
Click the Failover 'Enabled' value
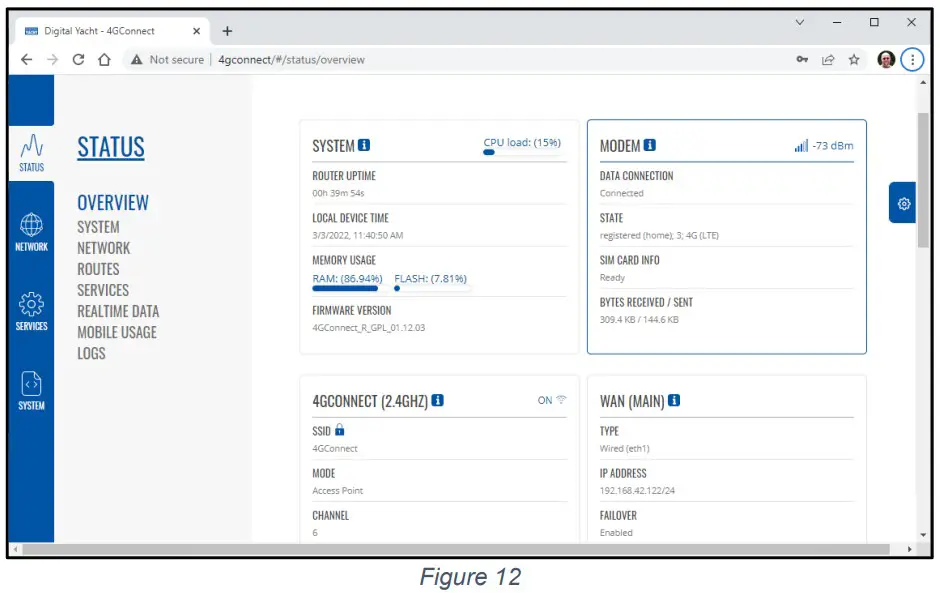(x=616, y=532)
